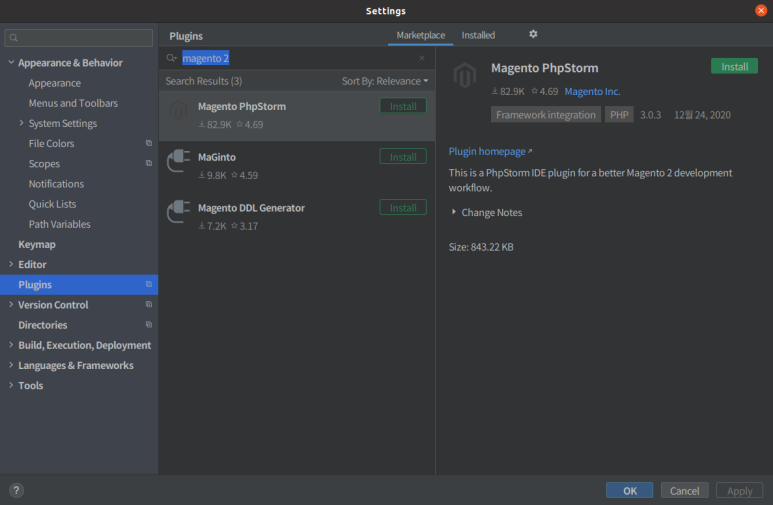Select the Magento DDL Generator plug icon

click(x=178, y=212)
